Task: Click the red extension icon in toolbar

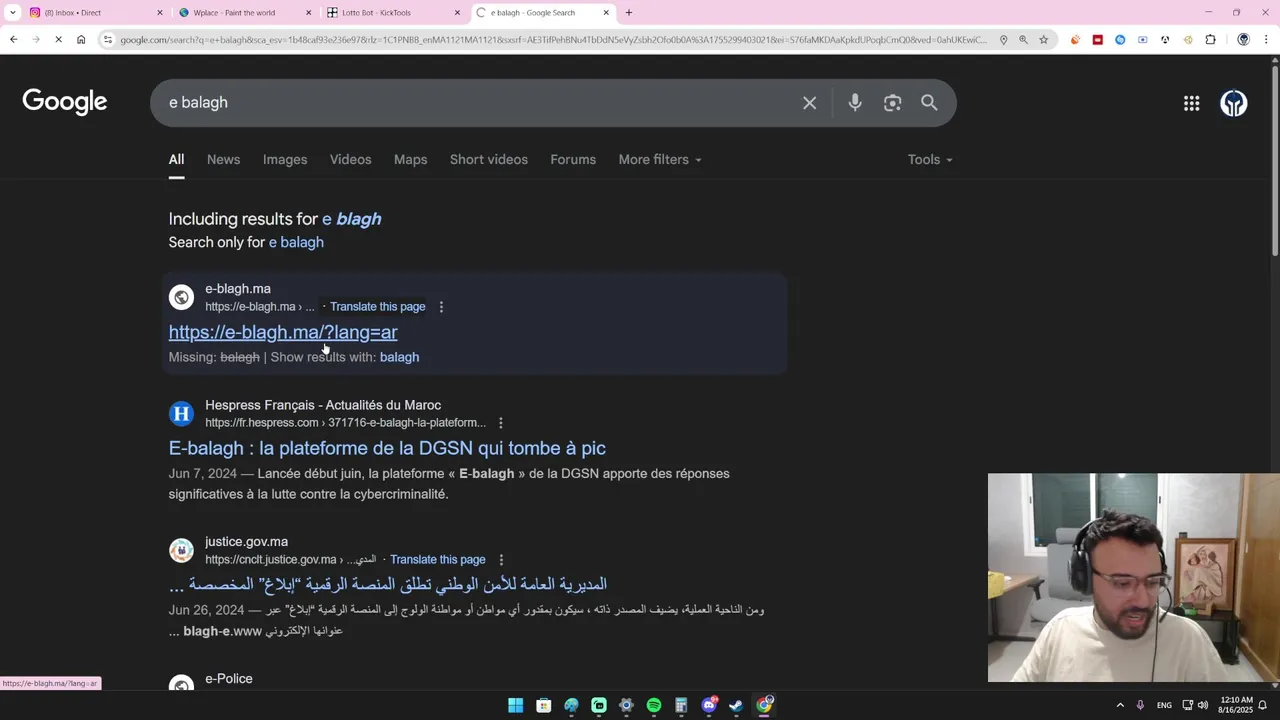Action: 1097,40
